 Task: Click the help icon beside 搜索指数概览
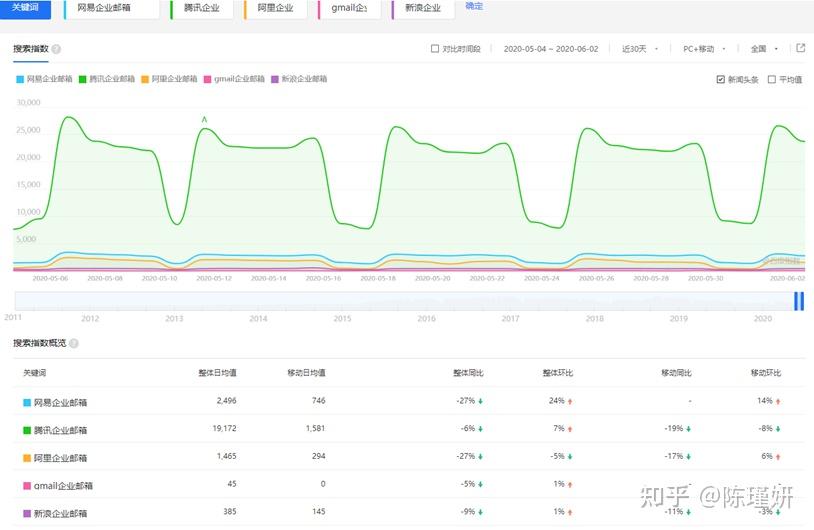tap(73, 343)
